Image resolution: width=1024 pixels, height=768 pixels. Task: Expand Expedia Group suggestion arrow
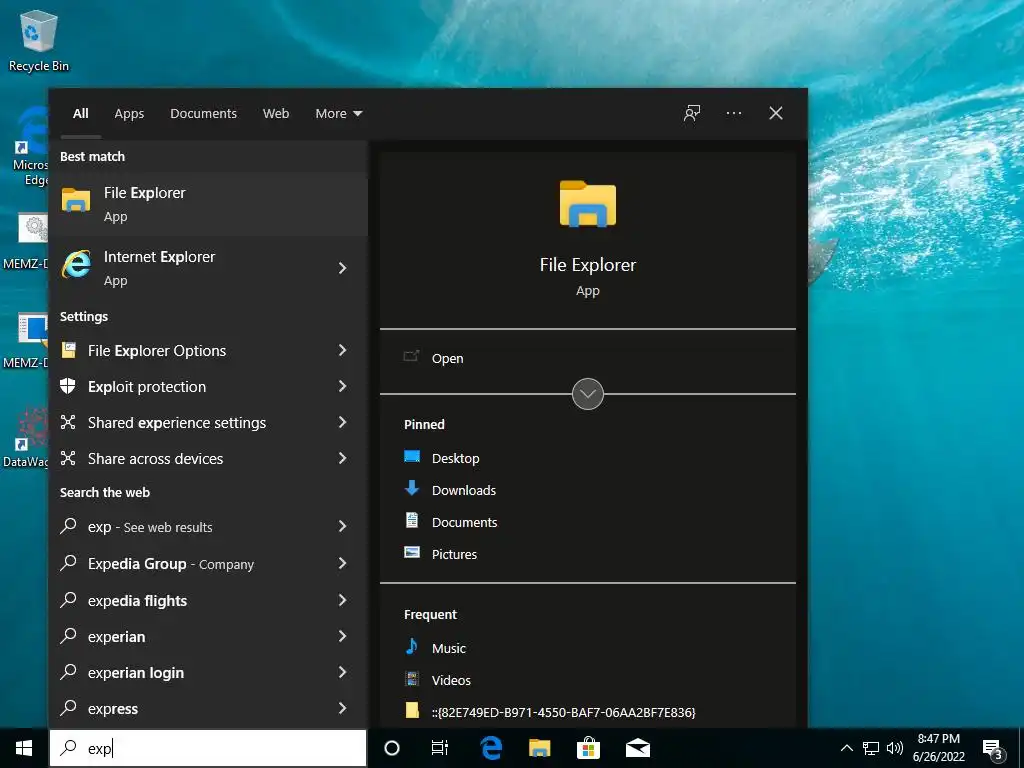[342, 563]
